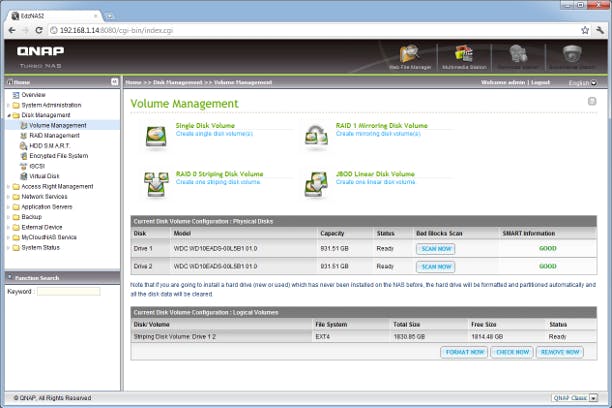Click the GOOD SMART status for Drive 2
This screenshot has height=408, width=612.
(548, 266)
